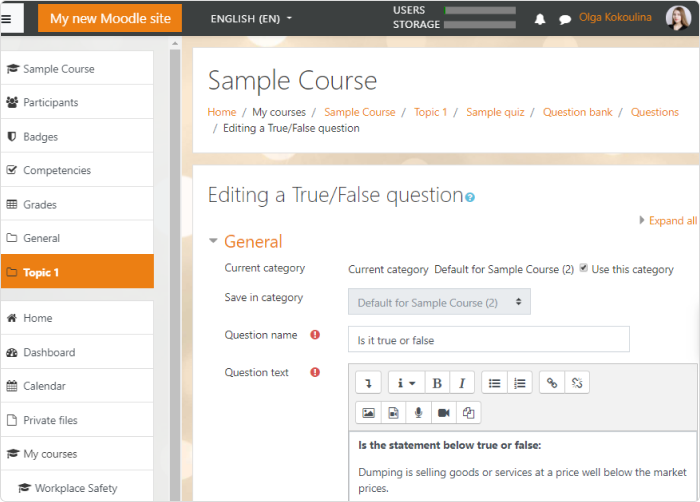
Task: Click the sidebar scrollbar up arrow
Action: 175,43
